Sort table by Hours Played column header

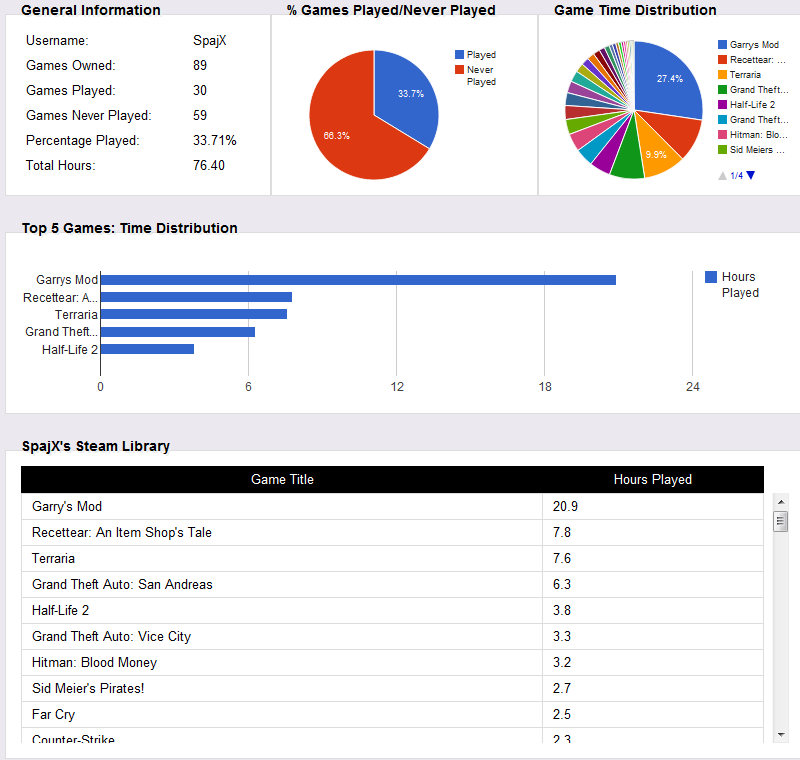[x=653, y=479]
